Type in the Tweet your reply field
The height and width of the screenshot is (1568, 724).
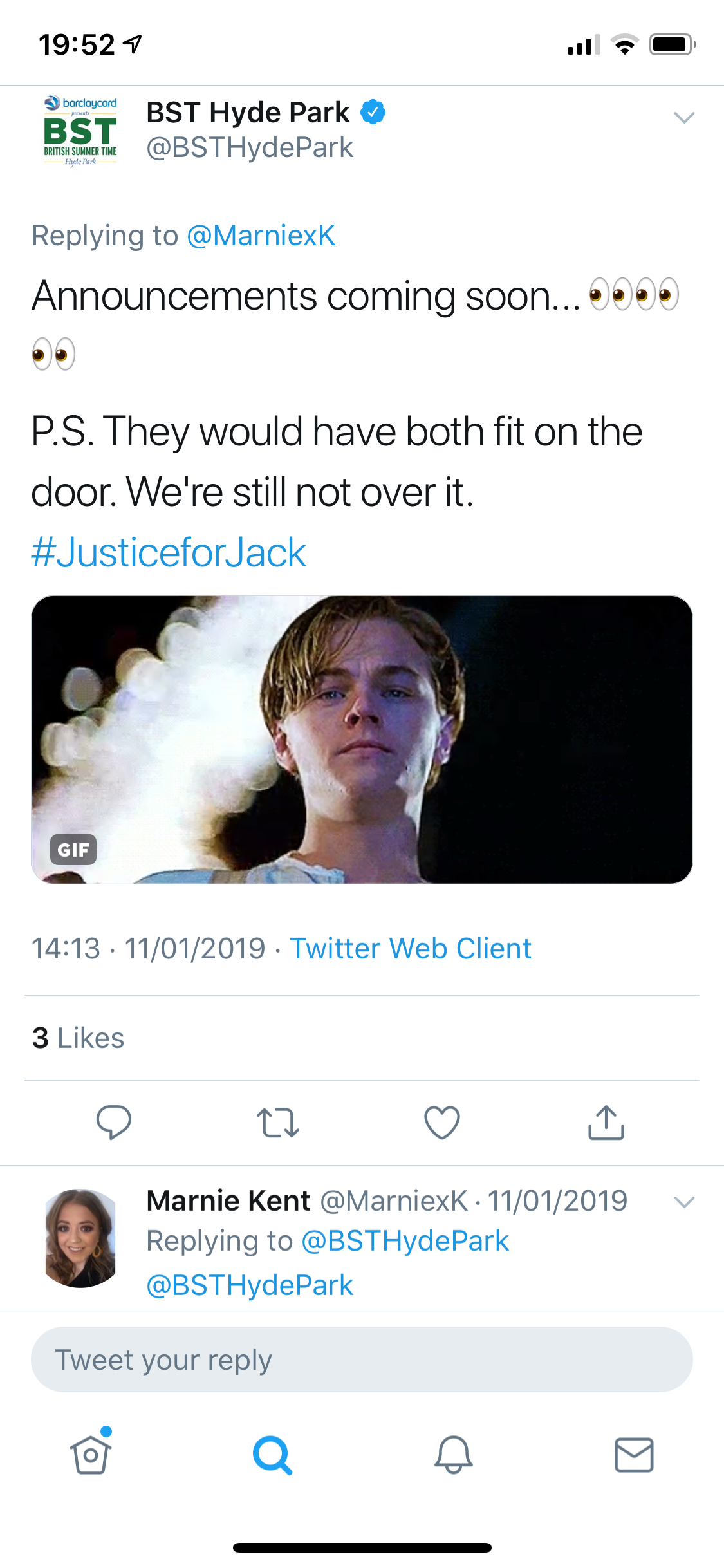pyautogui.click(x=362, y=1359)
